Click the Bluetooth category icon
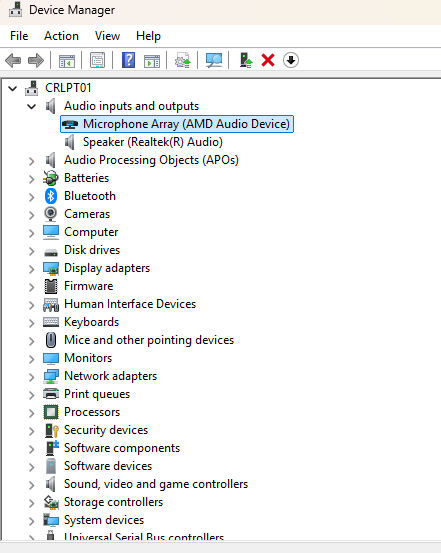The height and width of the screenshot is (553, 441). 51,196
